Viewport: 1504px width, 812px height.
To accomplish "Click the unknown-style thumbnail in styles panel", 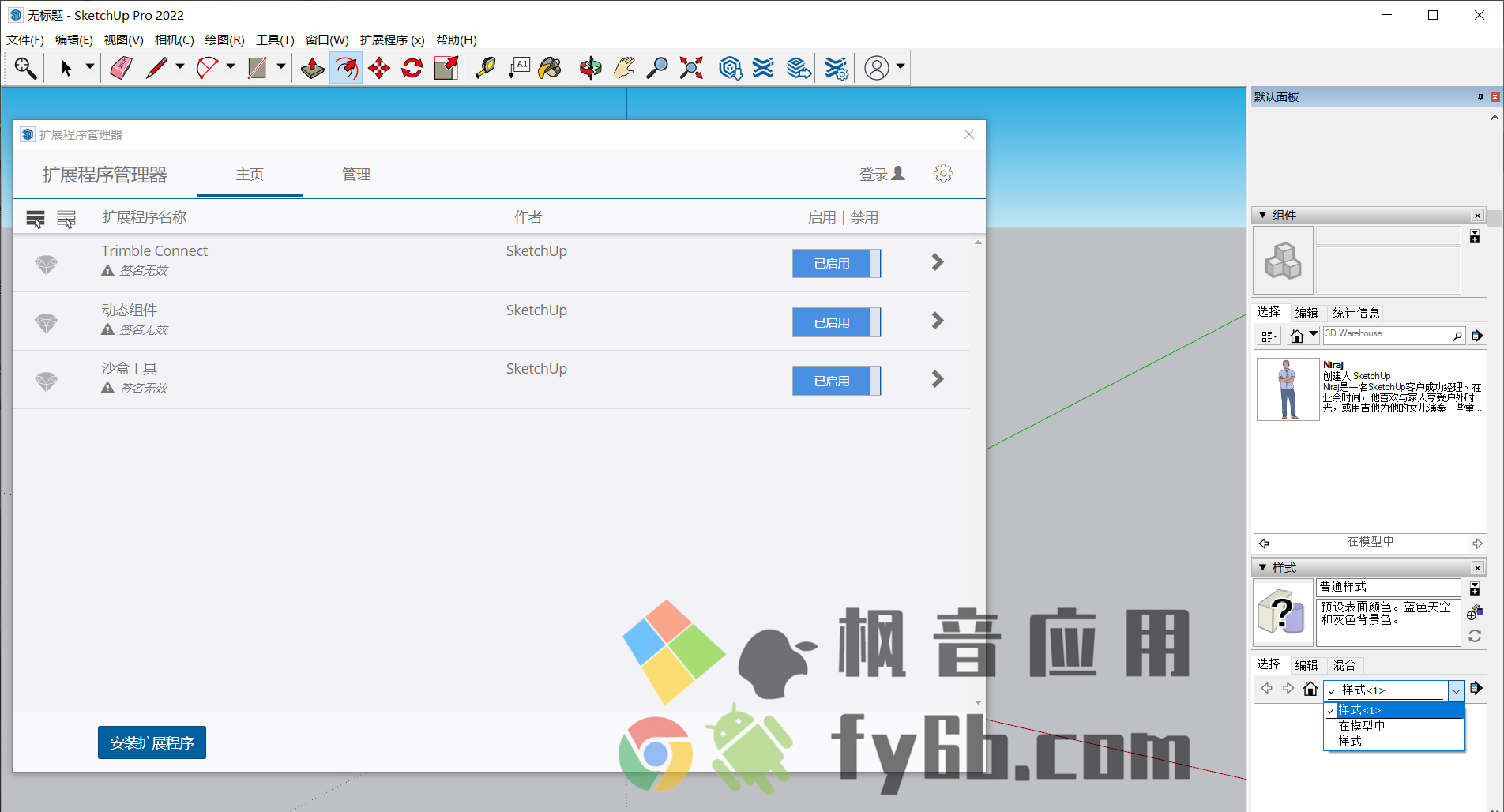I will 1283,613.
